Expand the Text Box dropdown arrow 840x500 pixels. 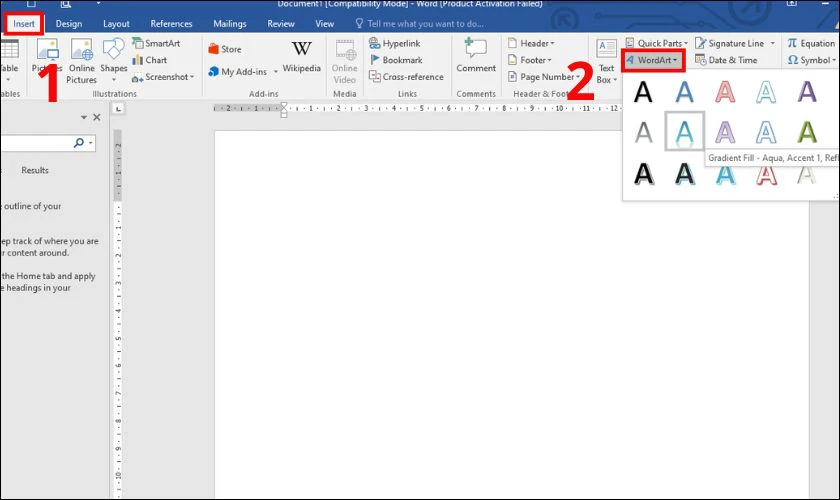click(x=615, y=80)
